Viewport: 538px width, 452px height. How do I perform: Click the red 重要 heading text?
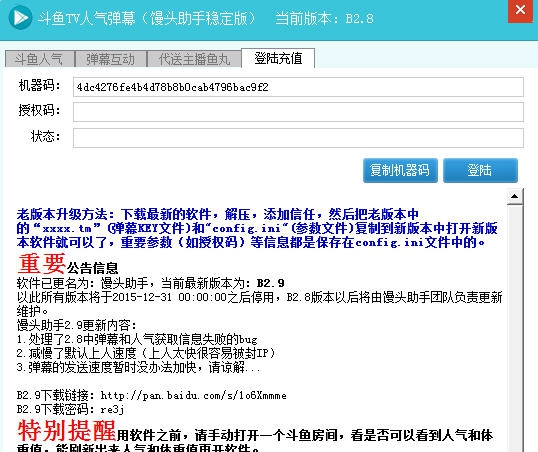click(41, 264)
